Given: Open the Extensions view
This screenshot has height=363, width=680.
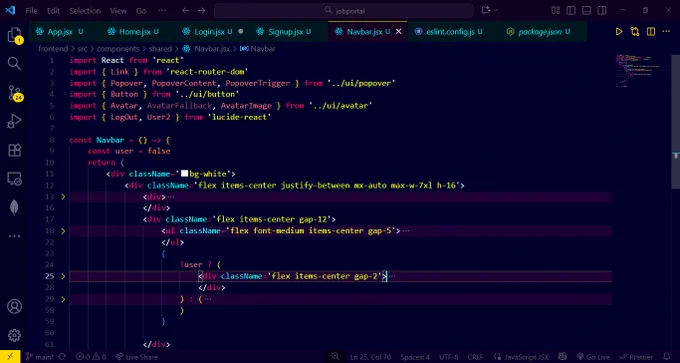Looking at the screenshot, I should [14, 150].
